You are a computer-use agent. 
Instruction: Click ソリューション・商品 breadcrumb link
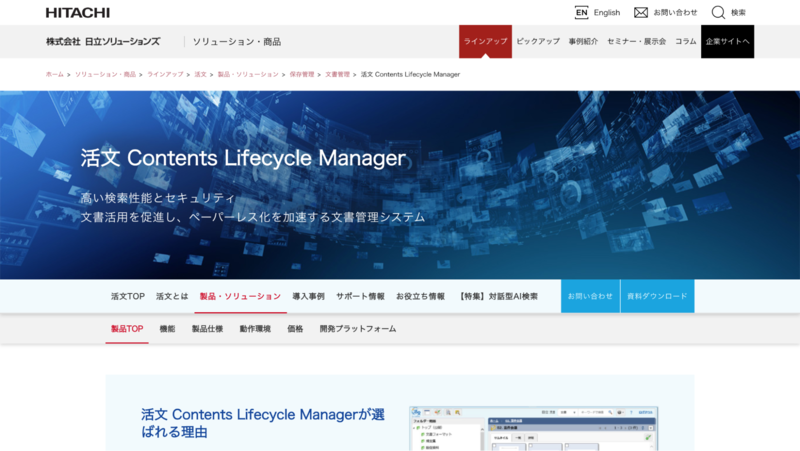(x=106, y=74)
